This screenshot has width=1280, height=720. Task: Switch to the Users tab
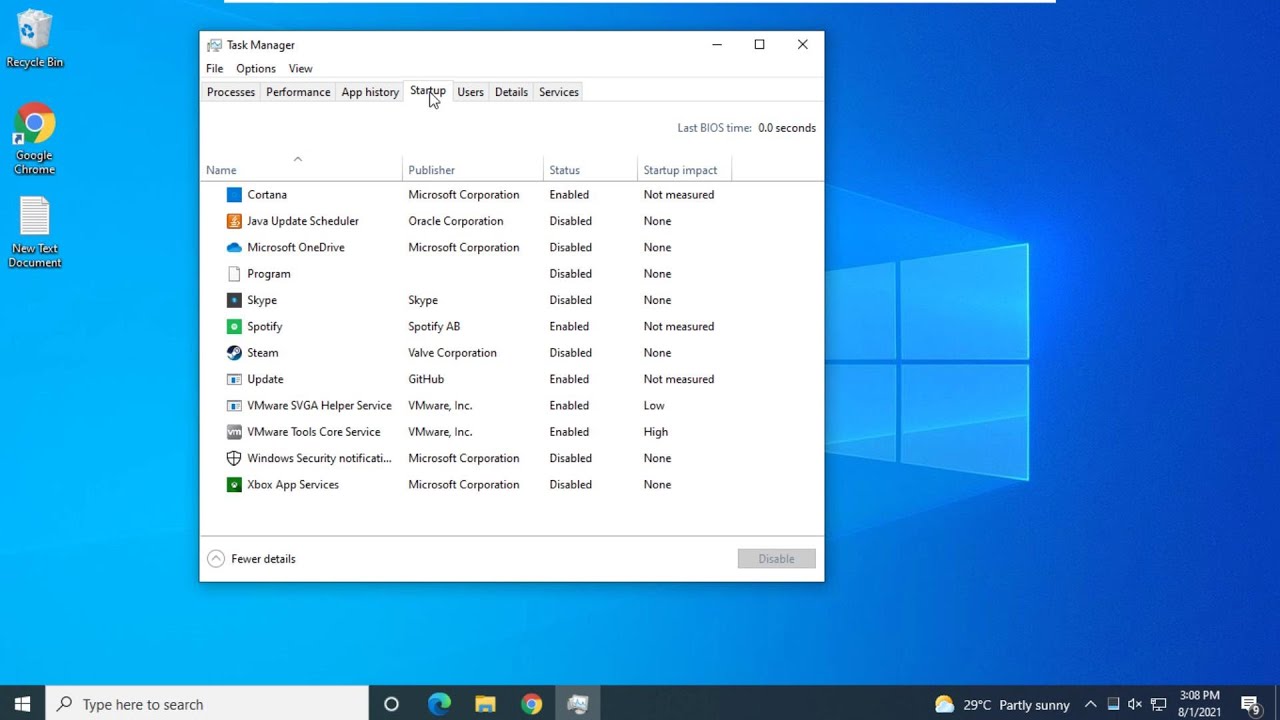coord(470,92)
